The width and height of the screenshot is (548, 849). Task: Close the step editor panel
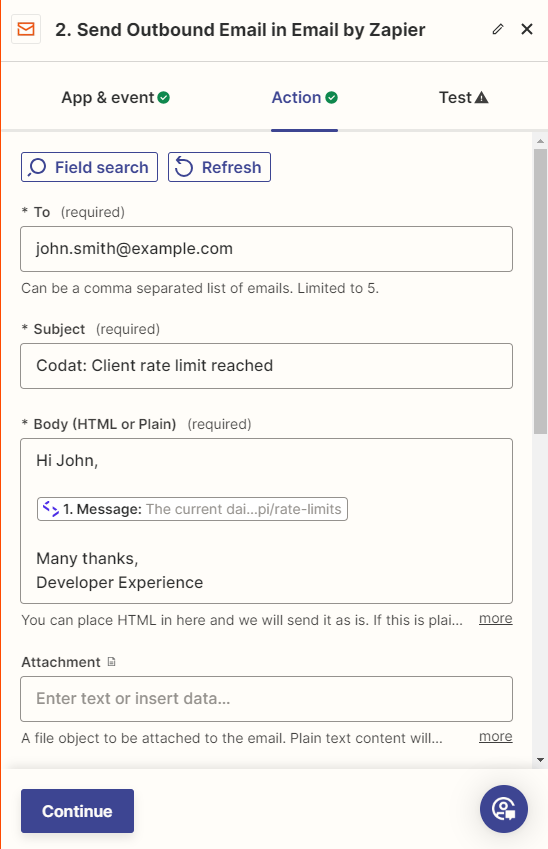527,29
